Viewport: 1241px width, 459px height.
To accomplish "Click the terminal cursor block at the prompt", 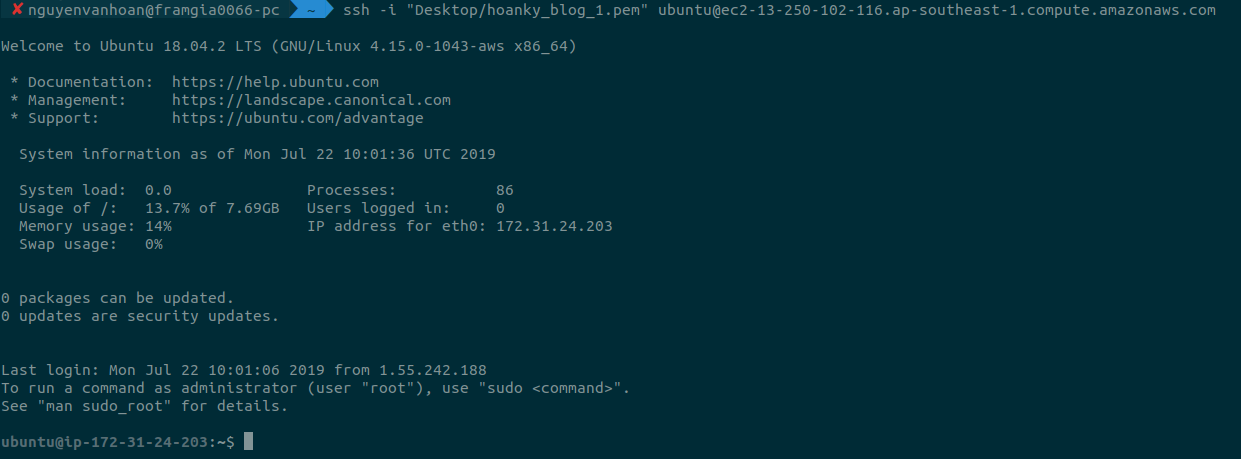I will (248, 441).
